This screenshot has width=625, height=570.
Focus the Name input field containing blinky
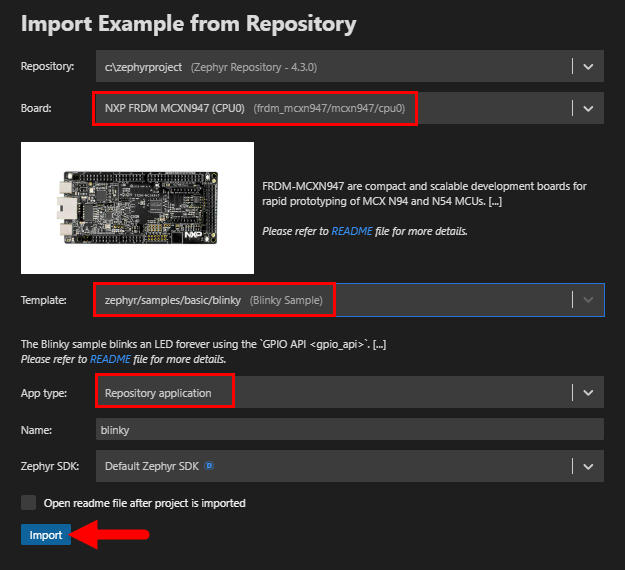350,429
